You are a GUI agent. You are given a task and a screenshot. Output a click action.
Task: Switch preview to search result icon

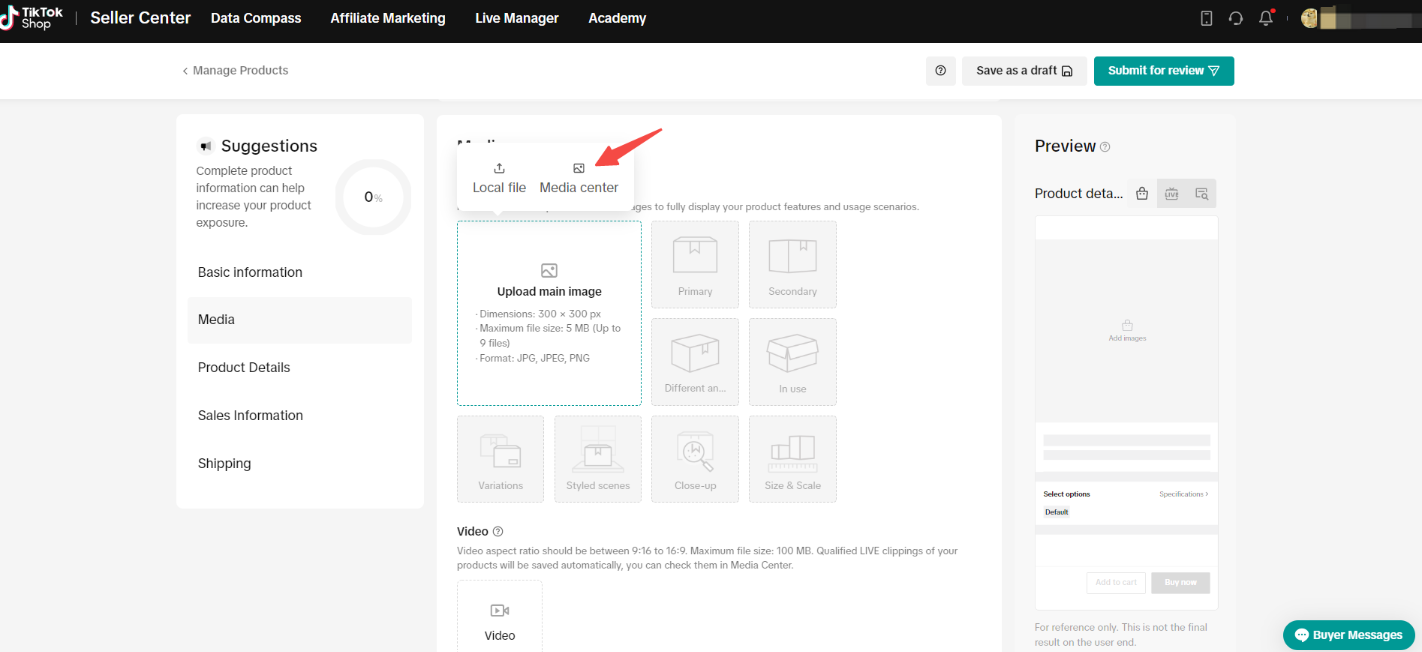point(1201,194)
